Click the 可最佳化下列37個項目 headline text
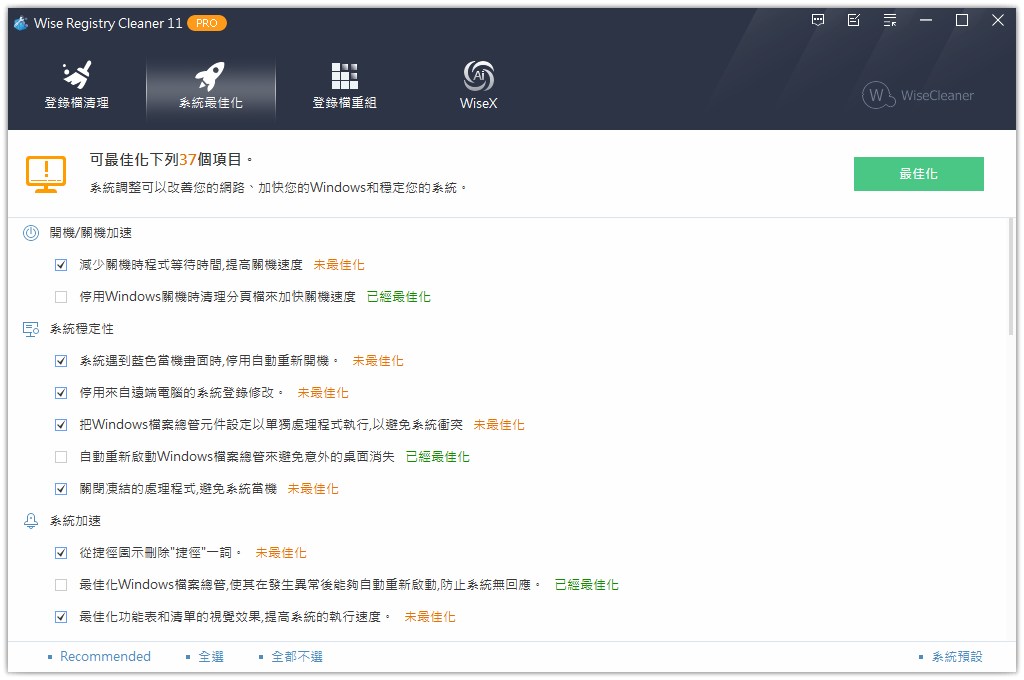 pos(171,159)
